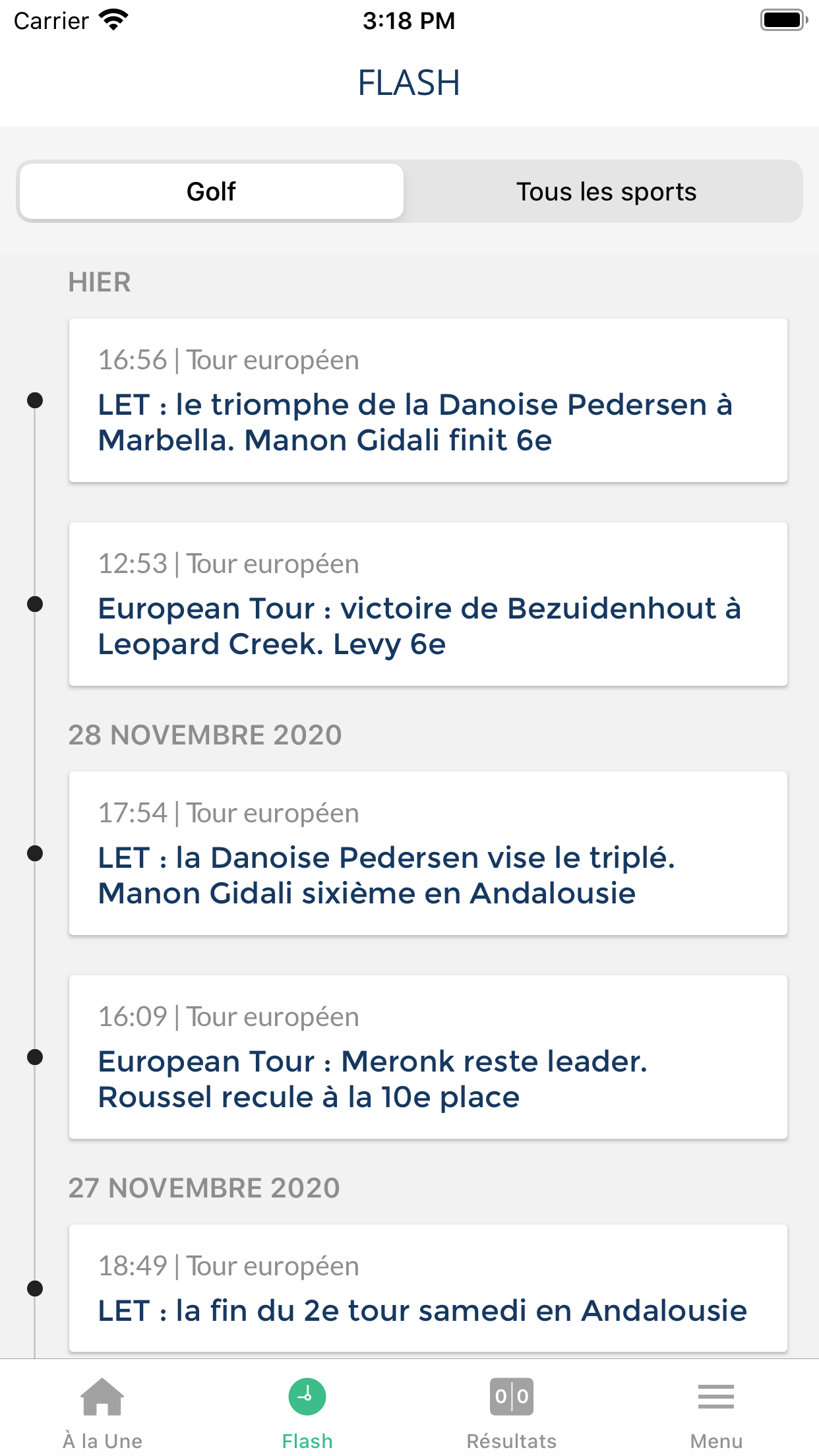Tap the HIER section header

100,282
